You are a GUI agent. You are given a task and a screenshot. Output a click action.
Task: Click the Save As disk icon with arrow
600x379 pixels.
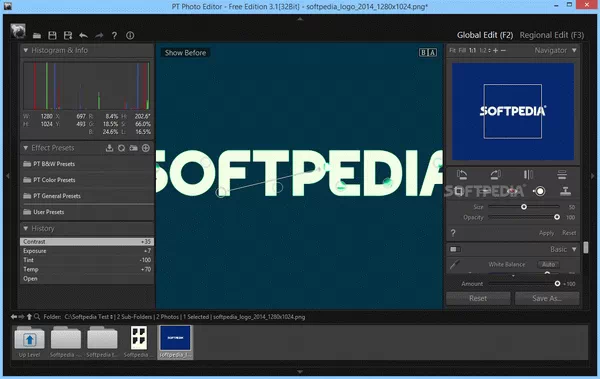(x=68, y=36)
